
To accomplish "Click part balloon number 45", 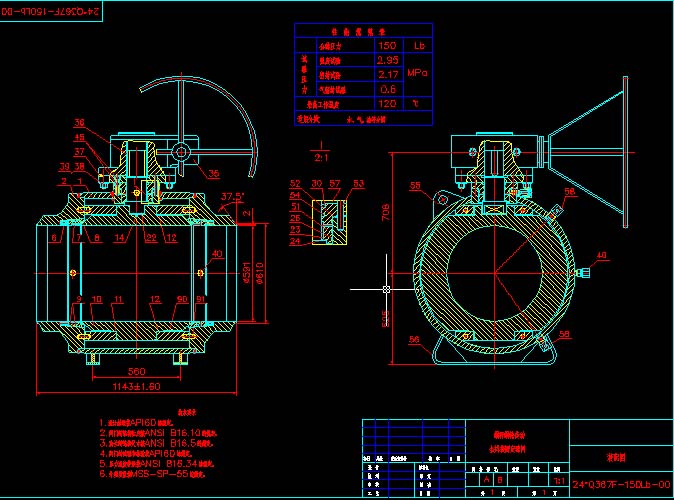I will 80,137.
